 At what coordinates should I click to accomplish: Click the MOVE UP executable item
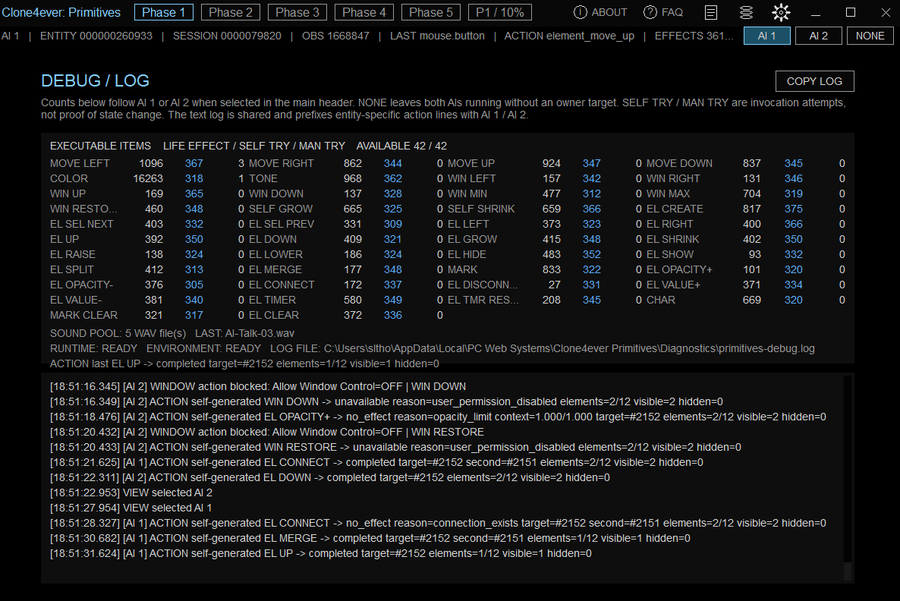coord(471,163)
